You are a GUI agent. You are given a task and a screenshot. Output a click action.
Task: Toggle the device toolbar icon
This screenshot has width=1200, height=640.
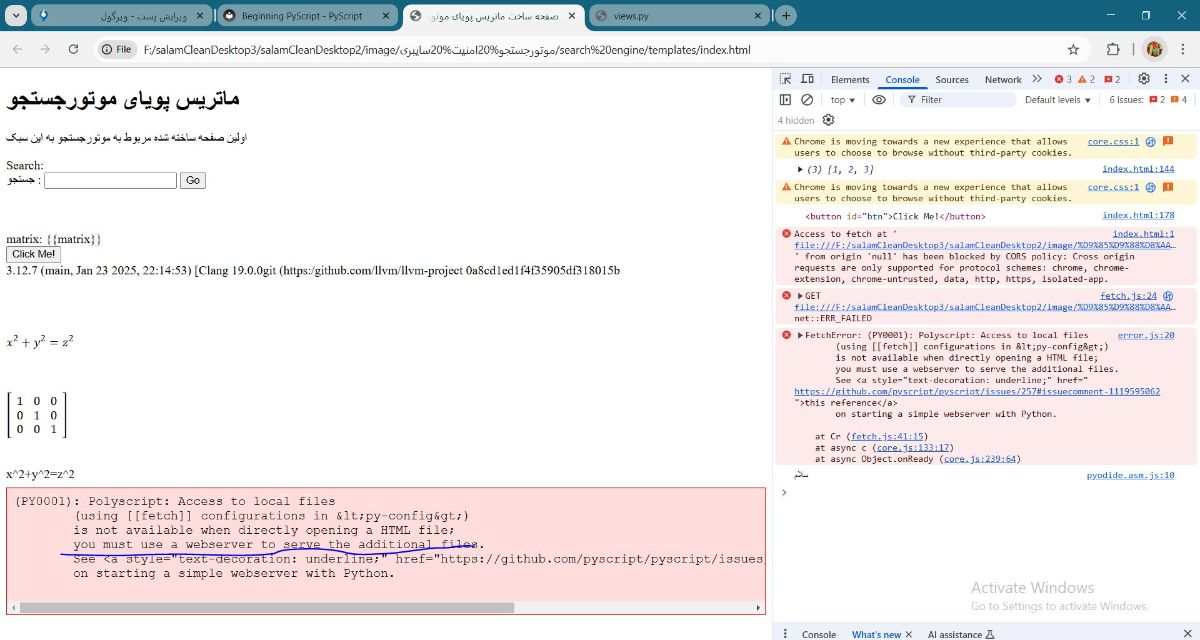click(808, 79)
